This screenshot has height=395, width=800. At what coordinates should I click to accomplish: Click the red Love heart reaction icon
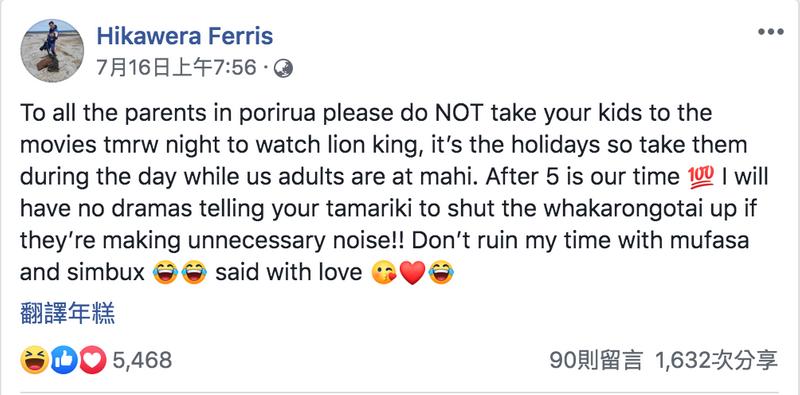tap(93, 360)
